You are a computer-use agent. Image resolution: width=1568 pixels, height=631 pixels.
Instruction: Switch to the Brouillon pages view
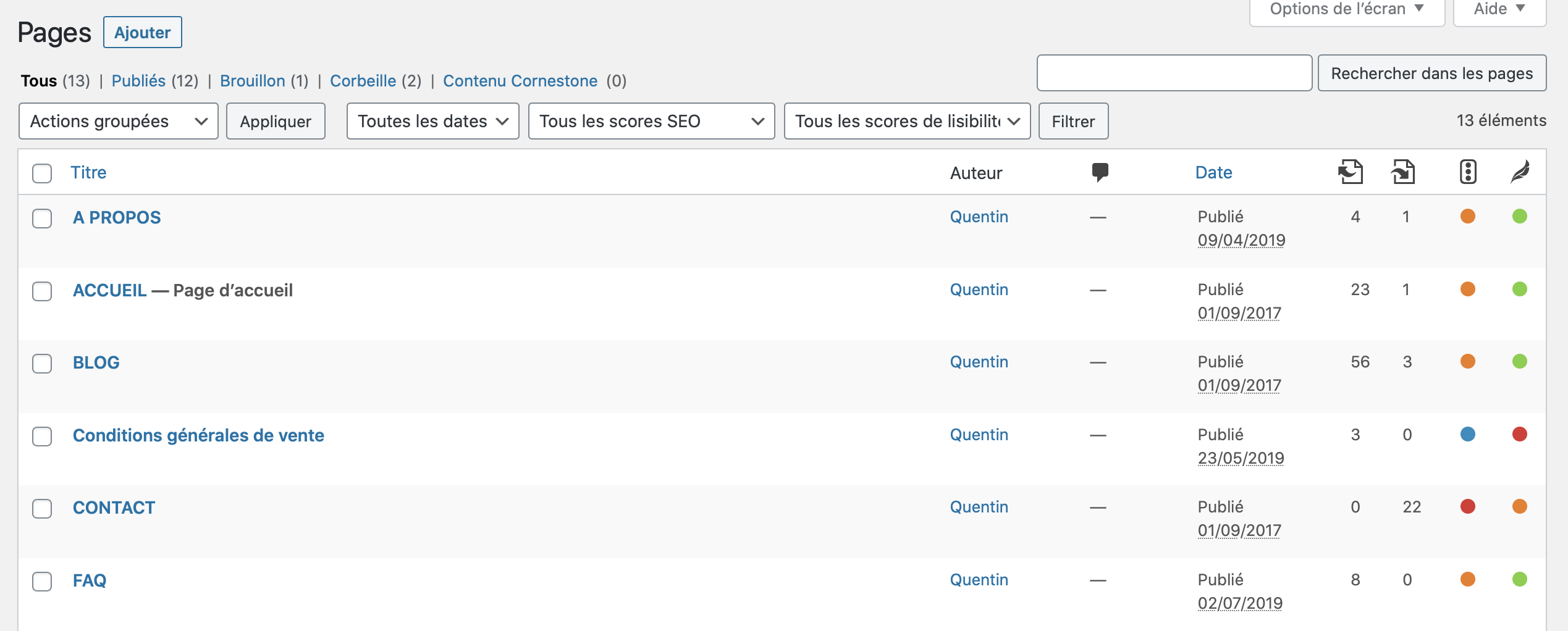253,81
